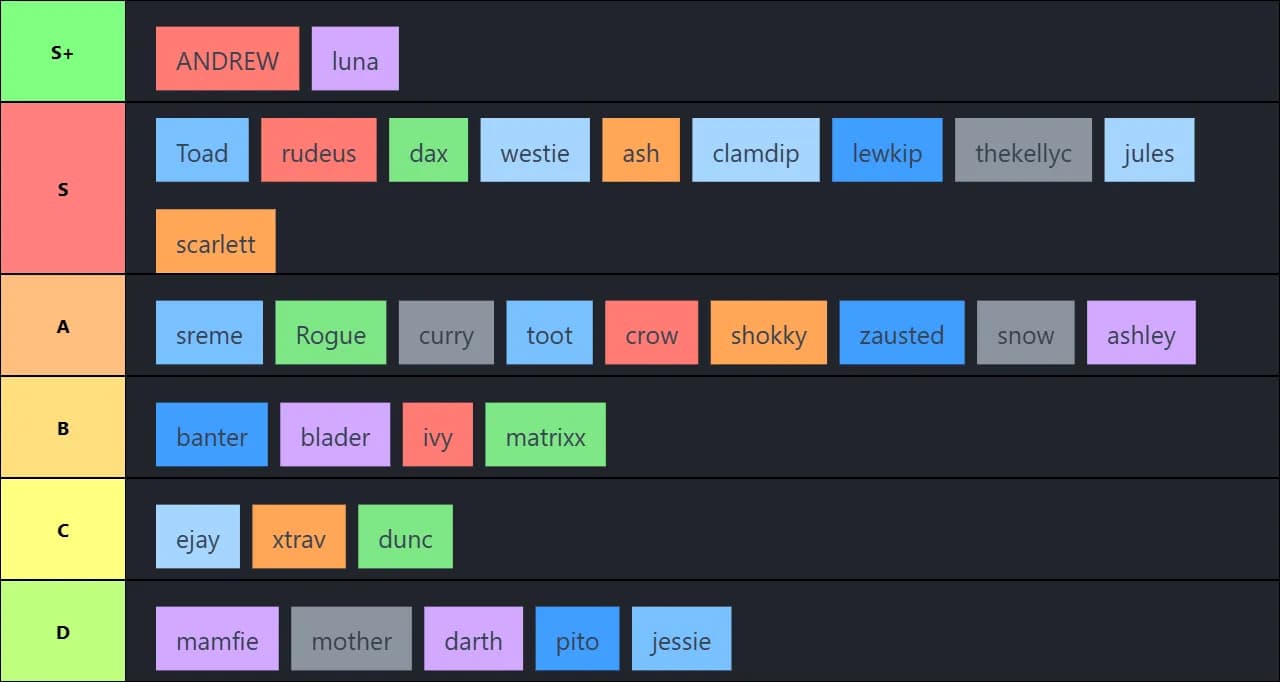
Task: Select the sreme tile in A tier
Action: point(209,333)
